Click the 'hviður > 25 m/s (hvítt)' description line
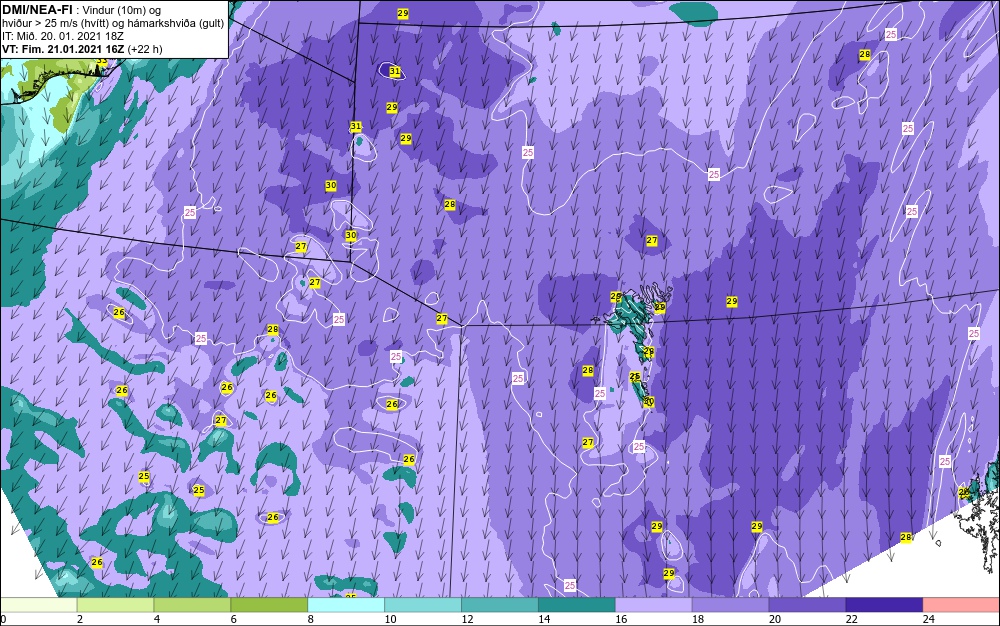Viewport: 1000px width, 626px height. point(112,23)
